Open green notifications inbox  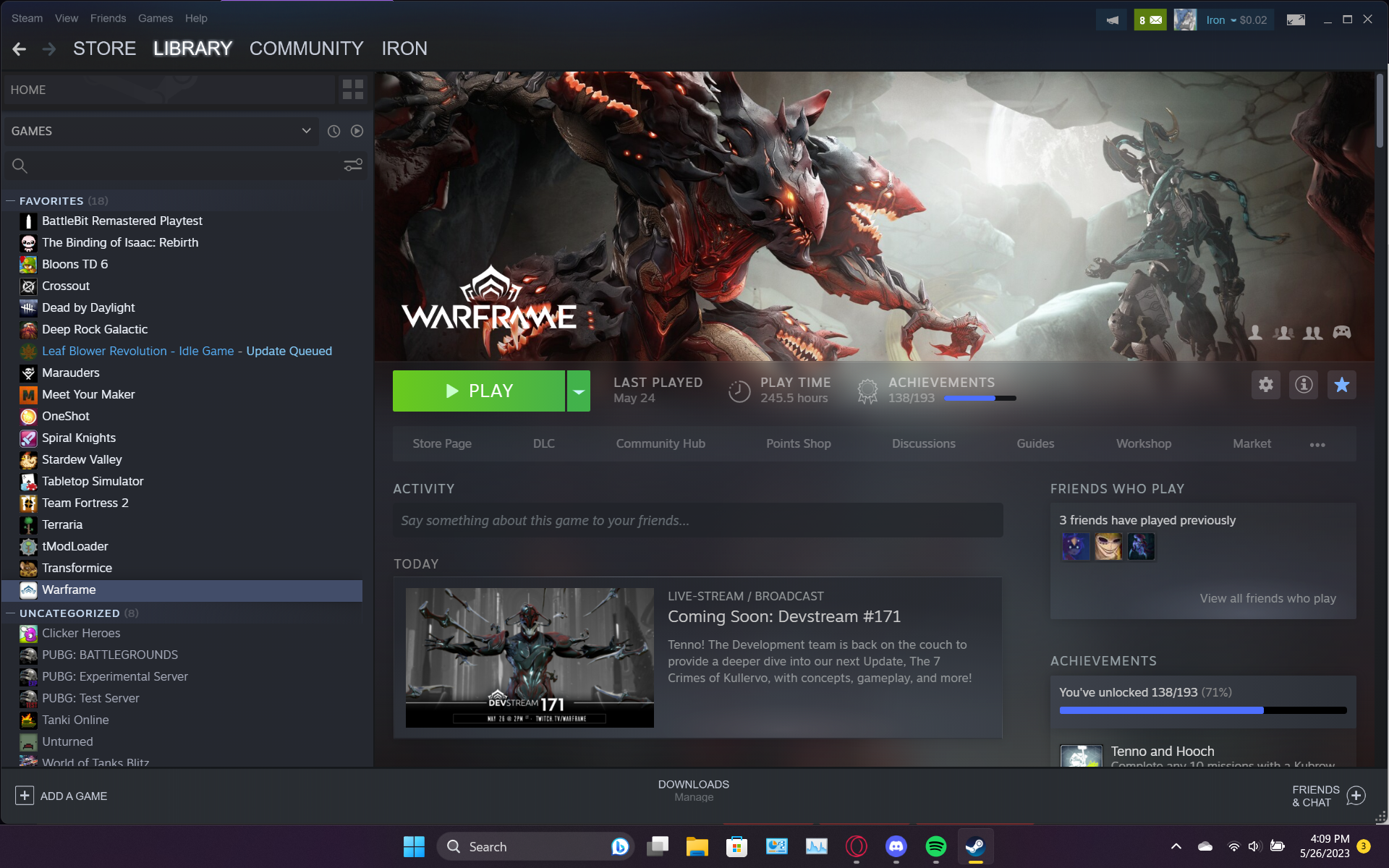pos(1150,20)
